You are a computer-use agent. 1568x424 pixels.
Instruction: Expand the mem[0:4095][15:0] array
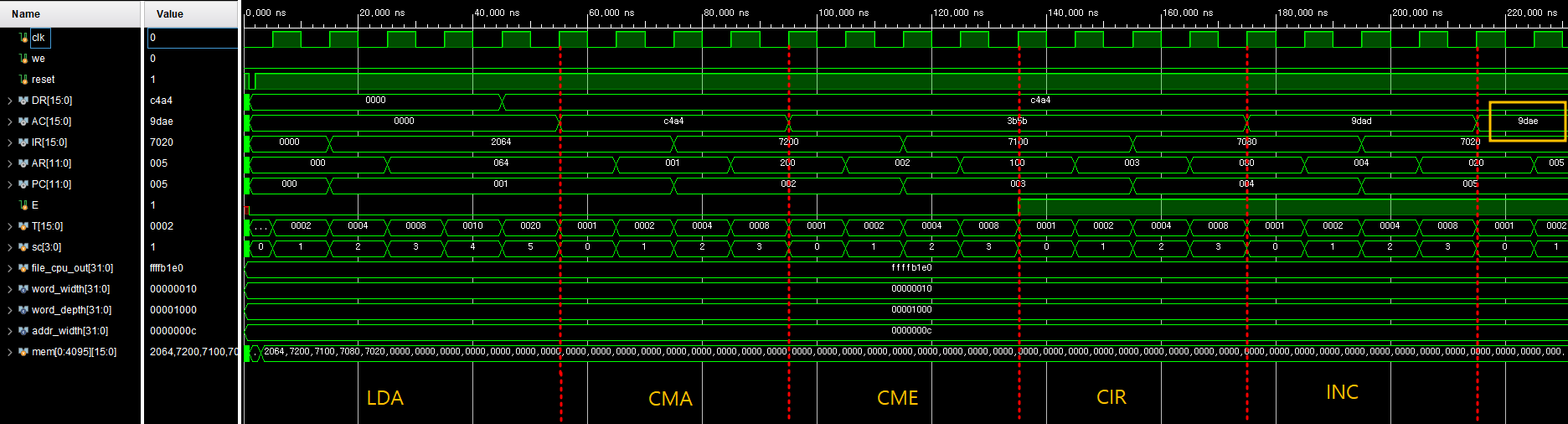click(x=10, y=352)
